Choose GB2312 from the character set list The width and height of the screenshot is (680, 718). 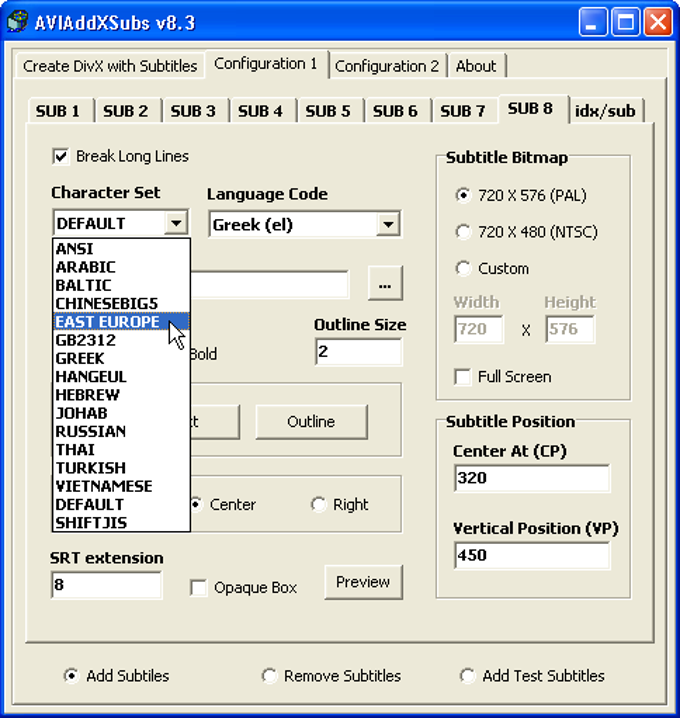(121, 340)
